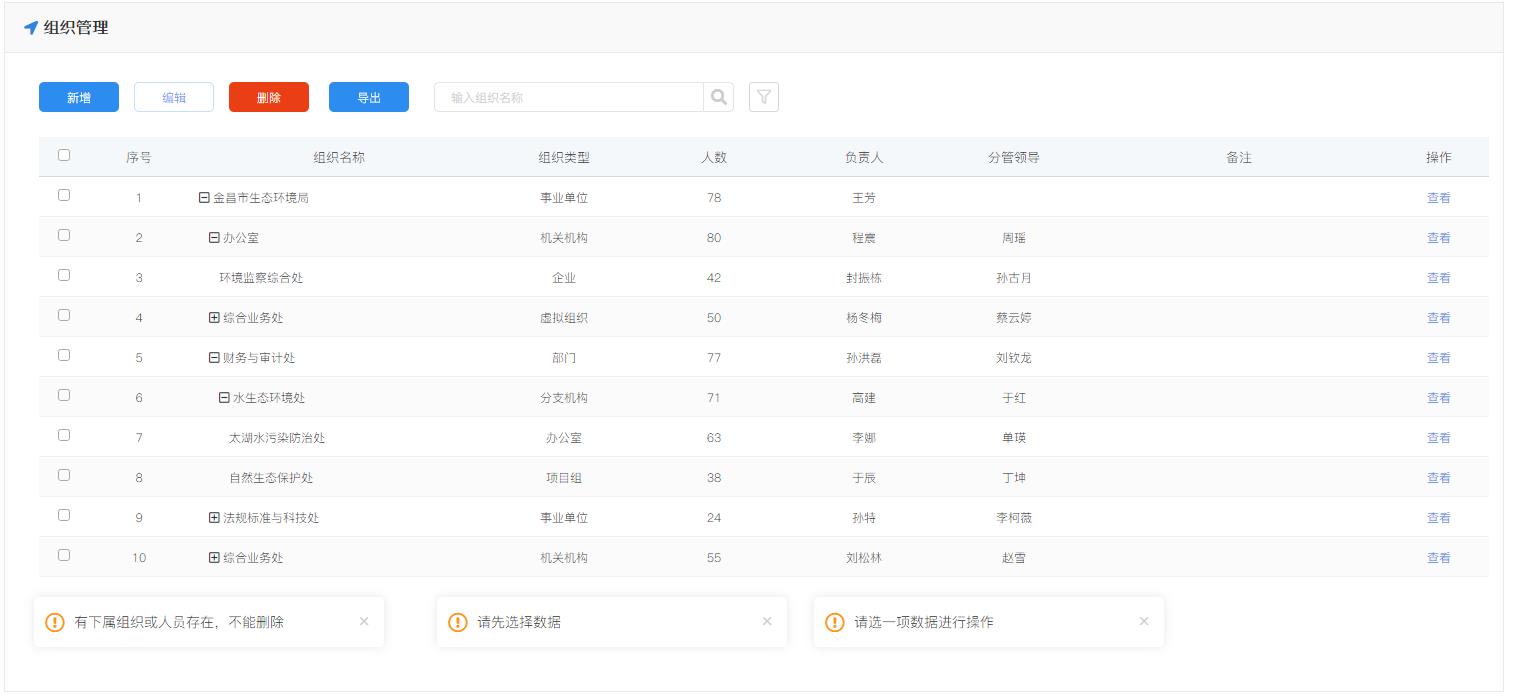Check 太湖水污染防治处 row checkbox
1515x700 pixels.
click(x=64, y=435)
